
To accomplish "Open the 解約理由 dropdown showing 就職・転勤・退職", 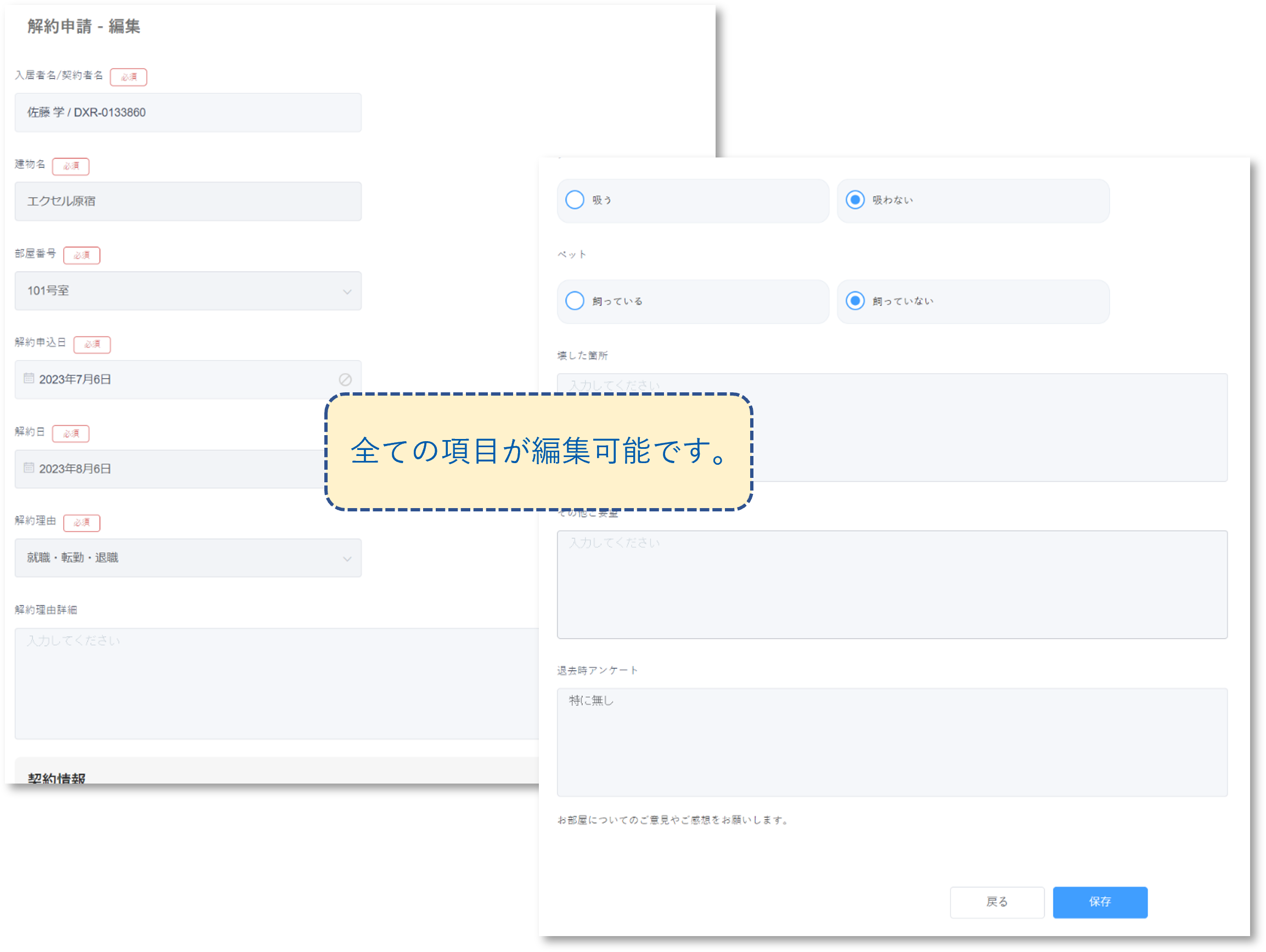I will pyautogui.click(x=189, y=558).
